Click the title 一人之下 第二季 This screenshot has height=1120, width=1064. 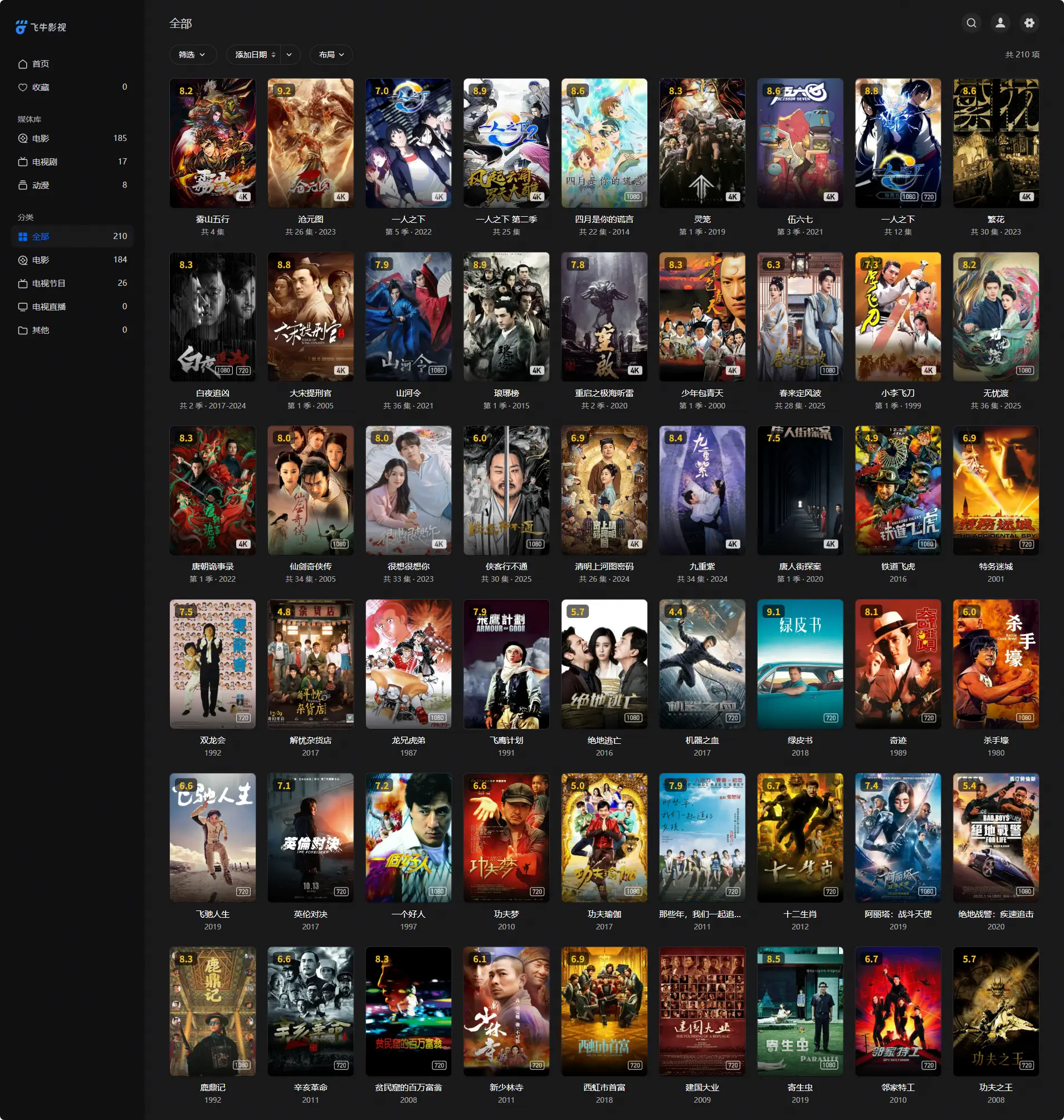click(506, 220)
